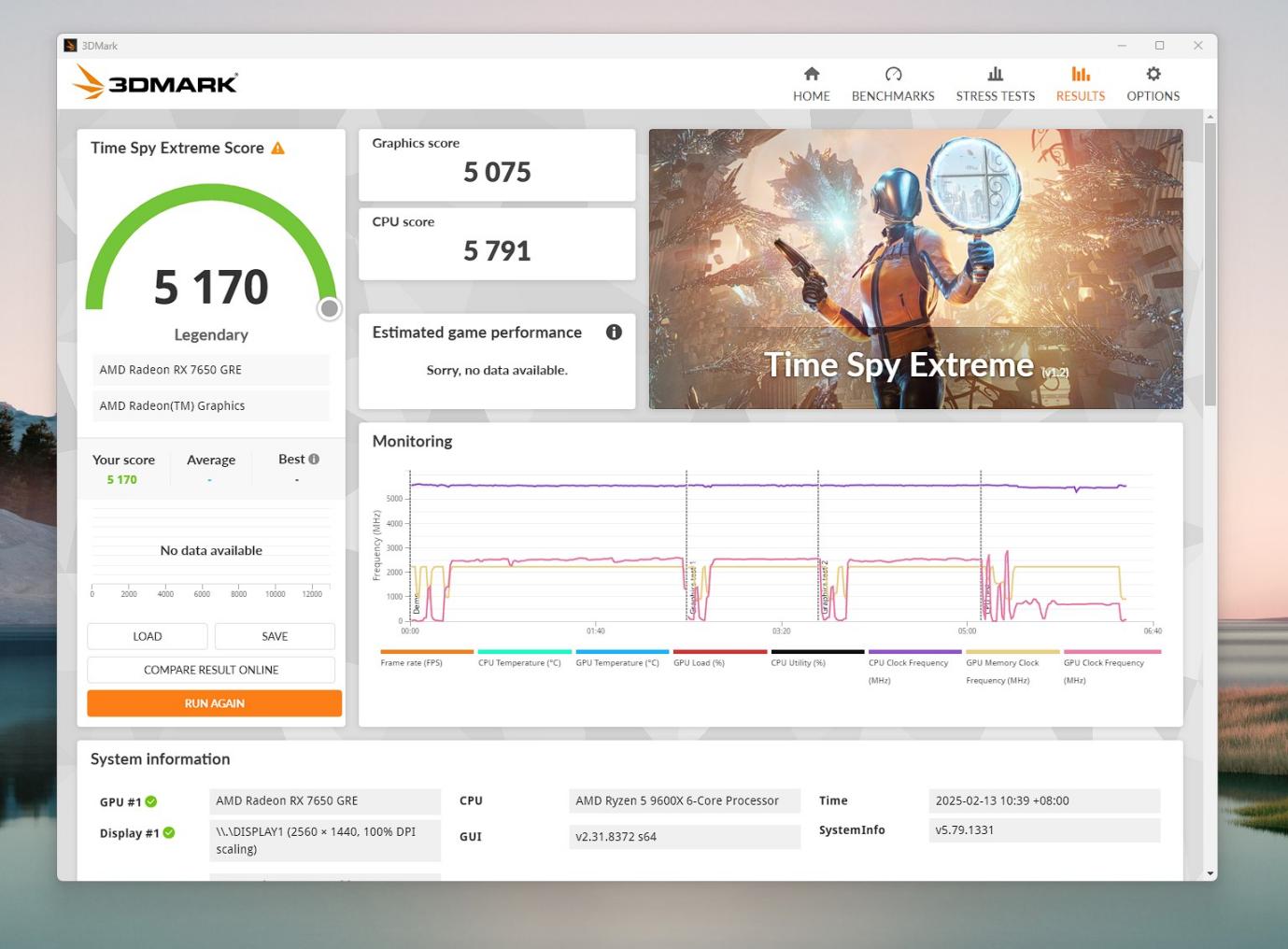Screen dimensions: 1288x949
Task: Click the 3DMark logo
Action: point(155,82)
